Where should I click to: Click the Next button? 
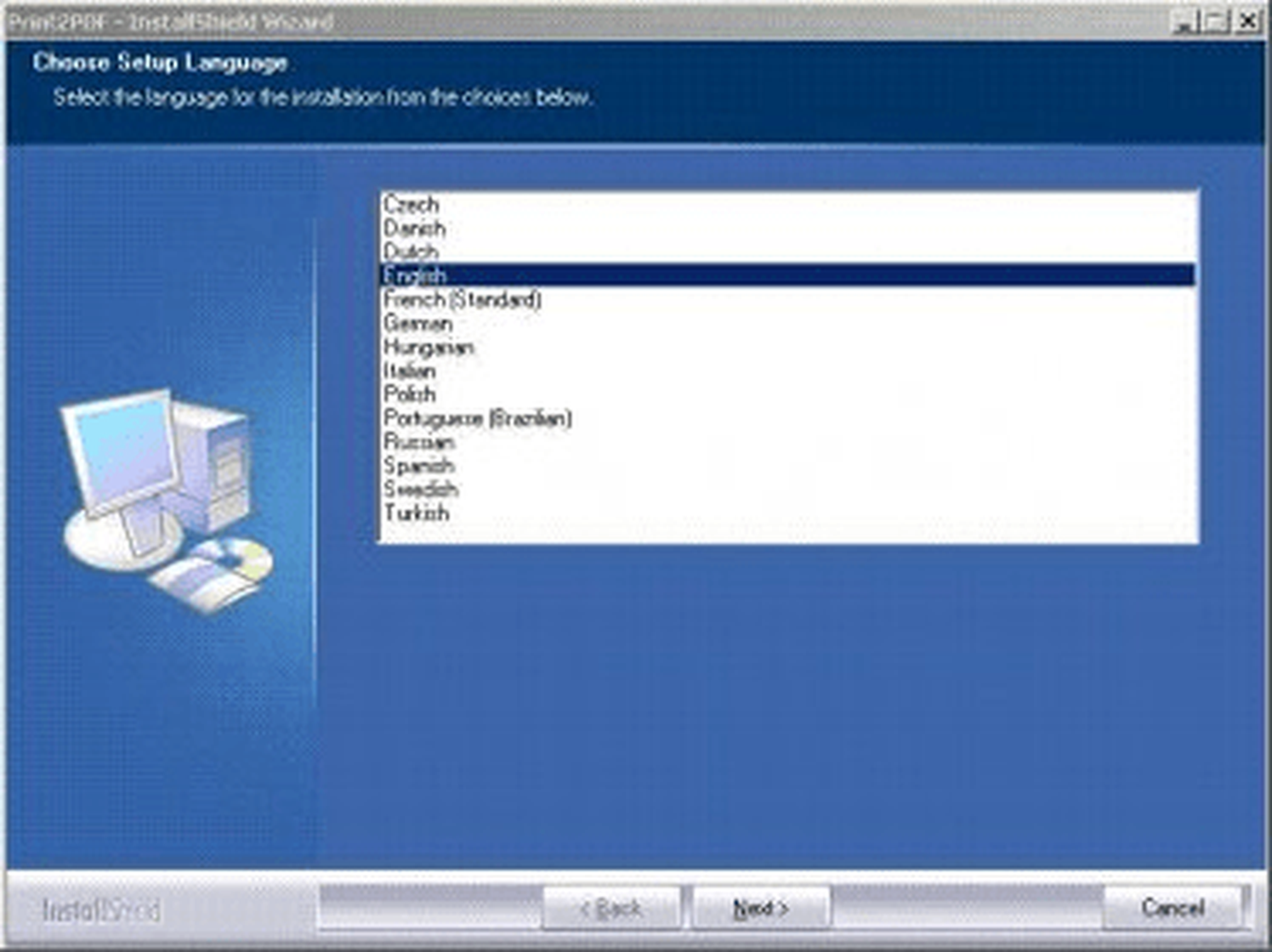pyautogui.click(x=761, y=908)
